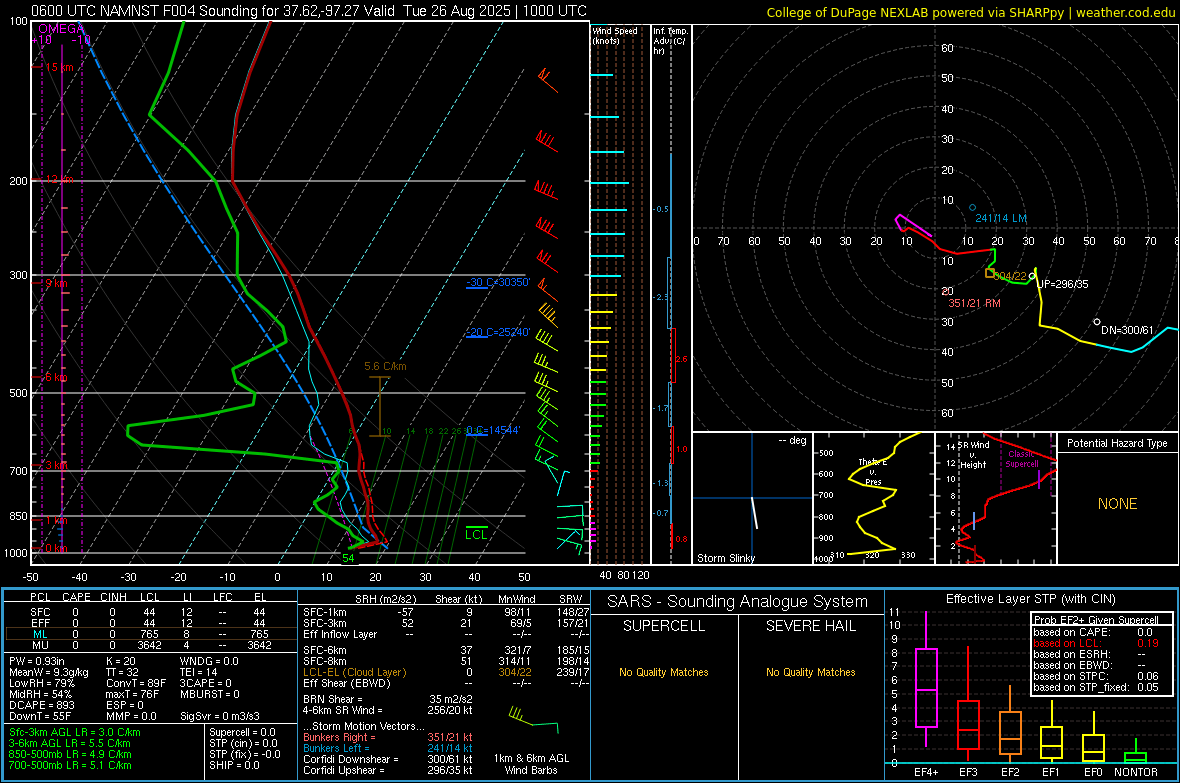This screenshot has height=783, width=1180.
Task: Click the Inf. Temp. Adv. header
Action: tap(671, 41)
